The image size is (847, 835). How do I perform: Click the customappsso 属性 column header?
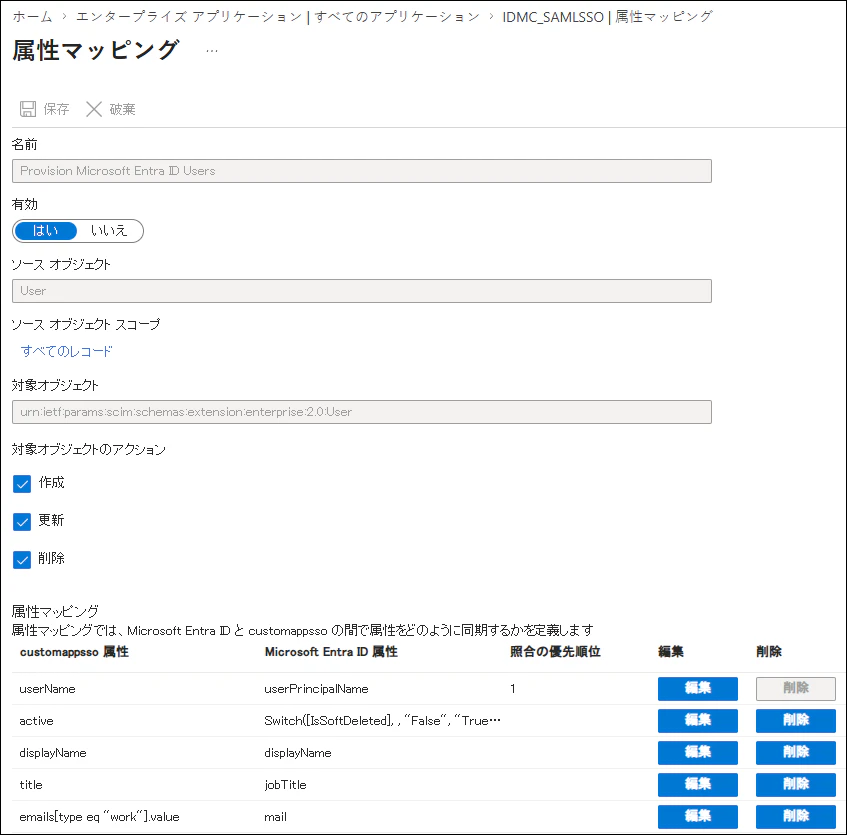74,652
